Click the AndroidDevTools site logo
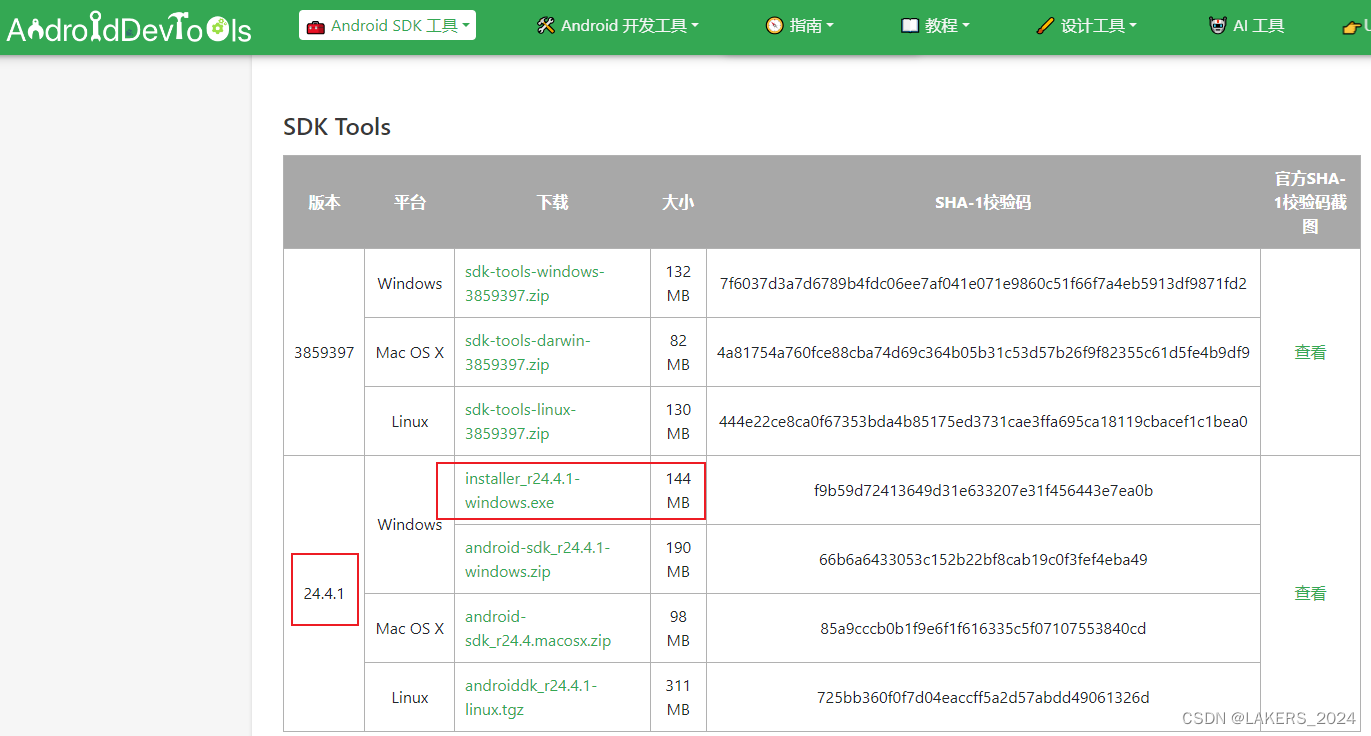This screenshot has height=736, width=1371. (128, 28)
